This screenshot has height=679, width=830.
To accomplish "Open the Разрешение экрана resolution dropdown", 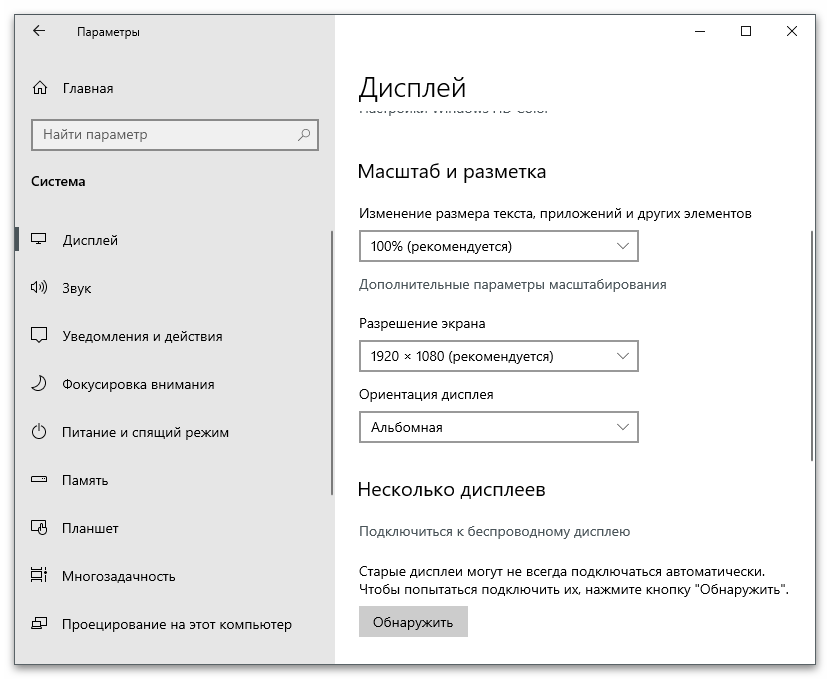I will 498,355.
